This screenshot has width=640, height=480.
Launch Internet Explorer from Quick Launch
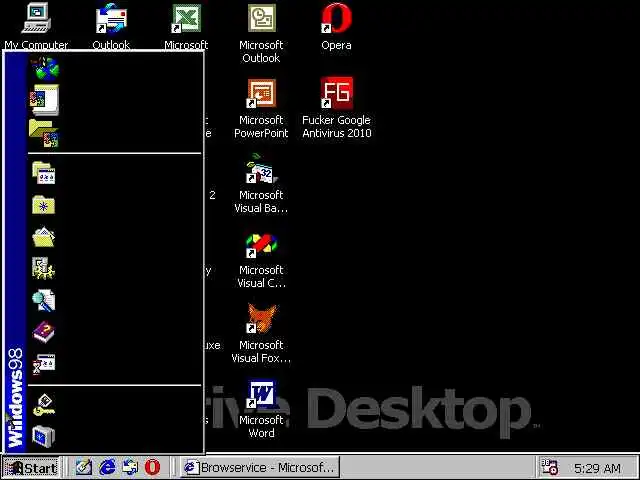pos(107,467)
